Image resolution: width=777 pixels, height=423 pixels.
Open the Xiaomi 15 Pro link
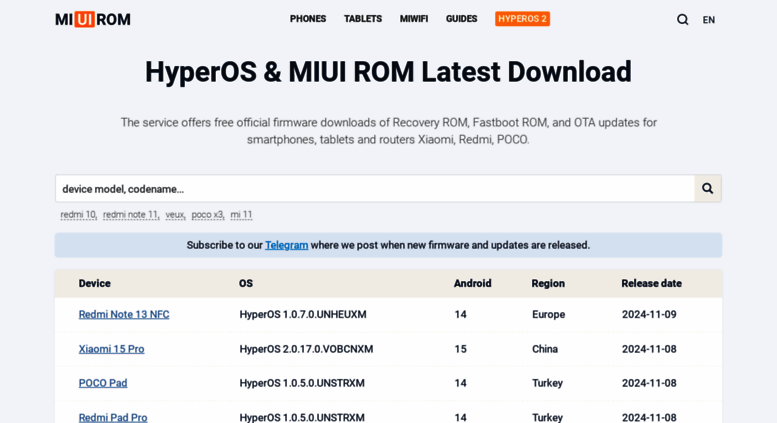(x=111, y=349)
